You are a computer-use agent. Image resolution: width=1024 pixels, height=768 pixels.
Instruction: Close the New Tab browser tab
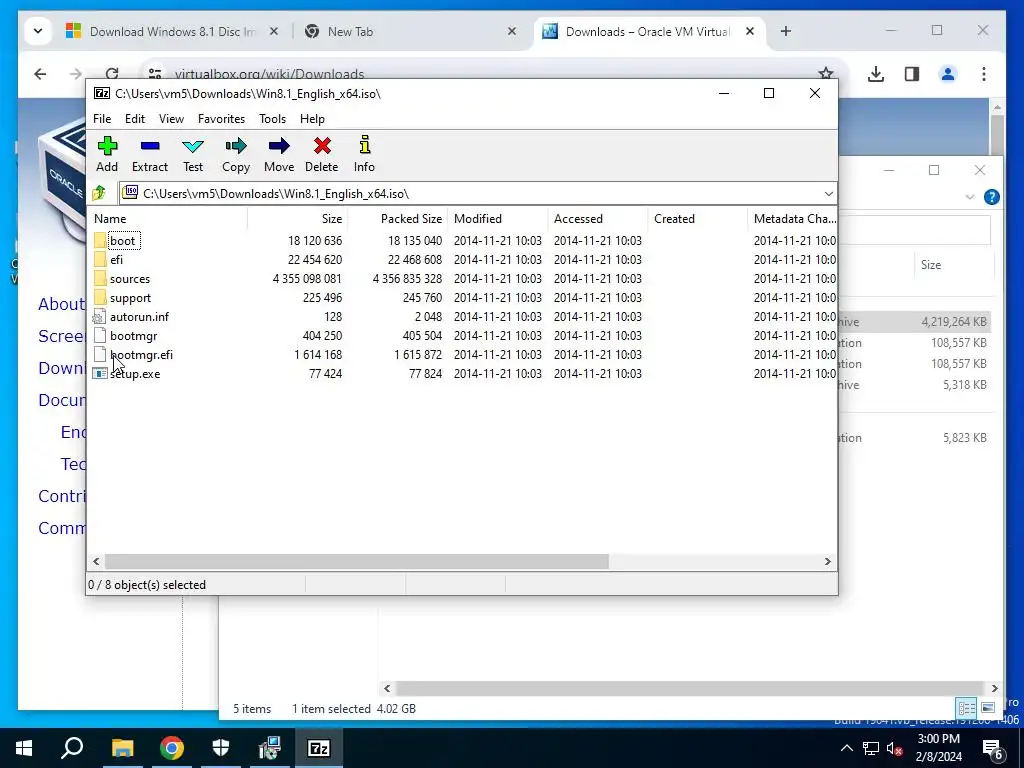point(512,31)
